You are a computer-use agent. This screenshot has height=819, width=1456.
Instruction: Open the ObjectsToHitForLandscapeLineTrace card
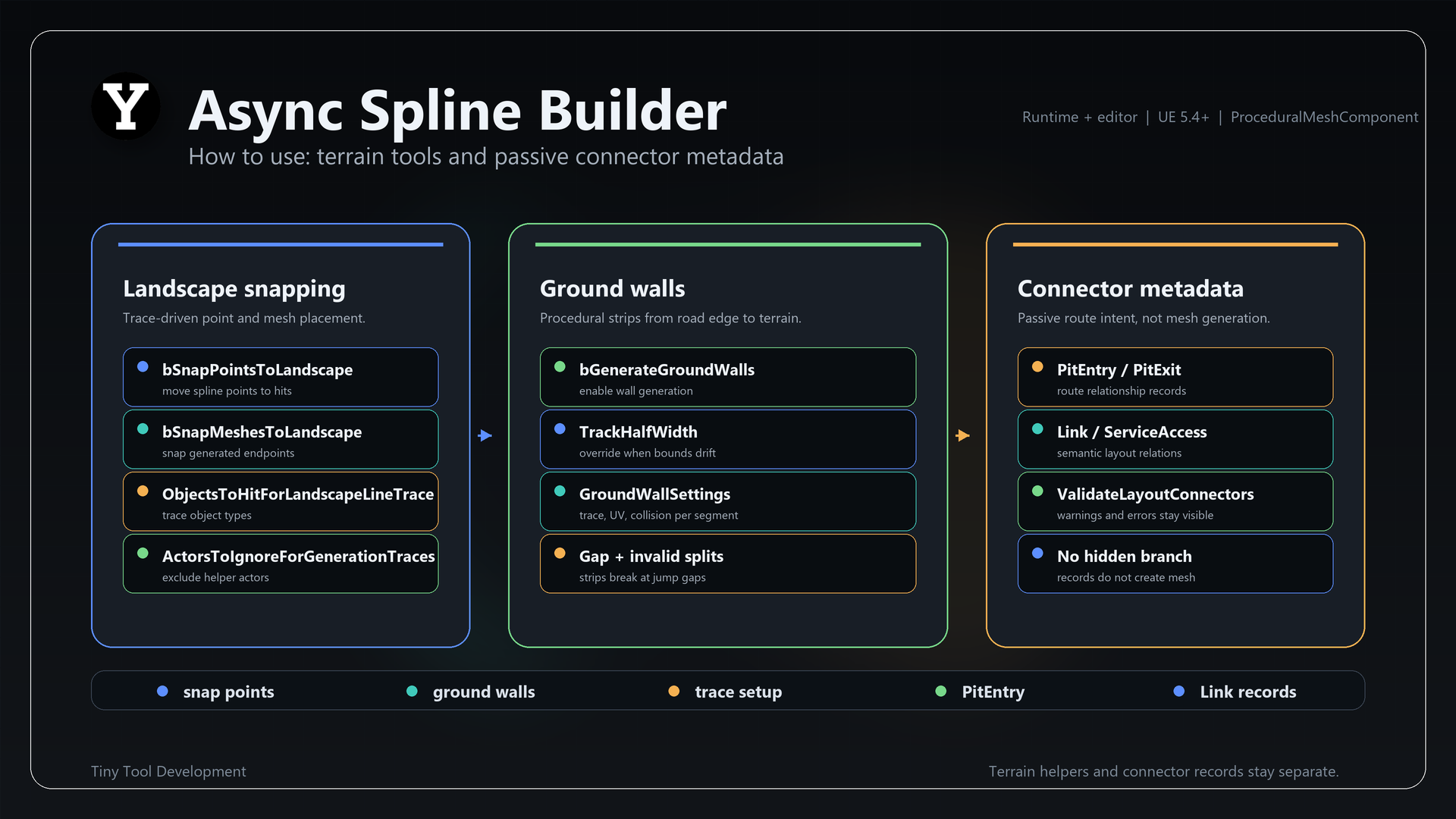tap(281, 501)
